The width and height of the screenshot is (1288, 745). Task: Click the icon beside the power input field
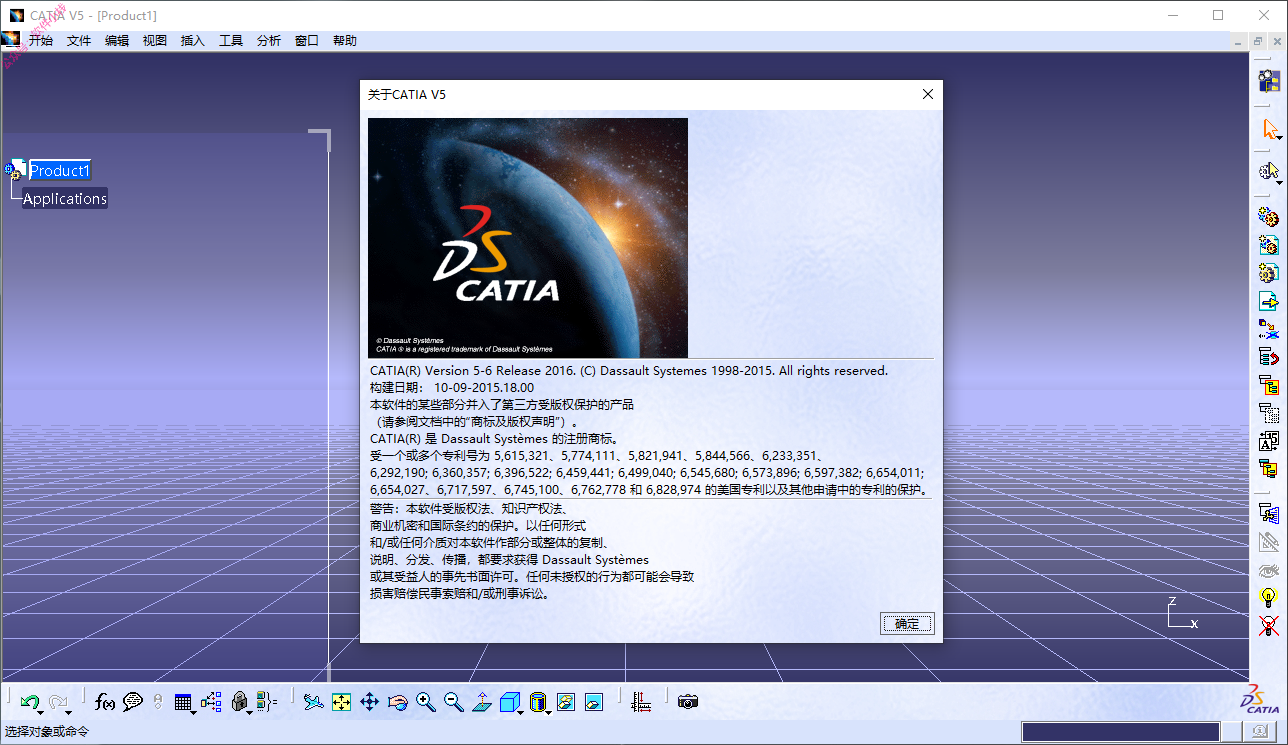(x=1260, y=733)
